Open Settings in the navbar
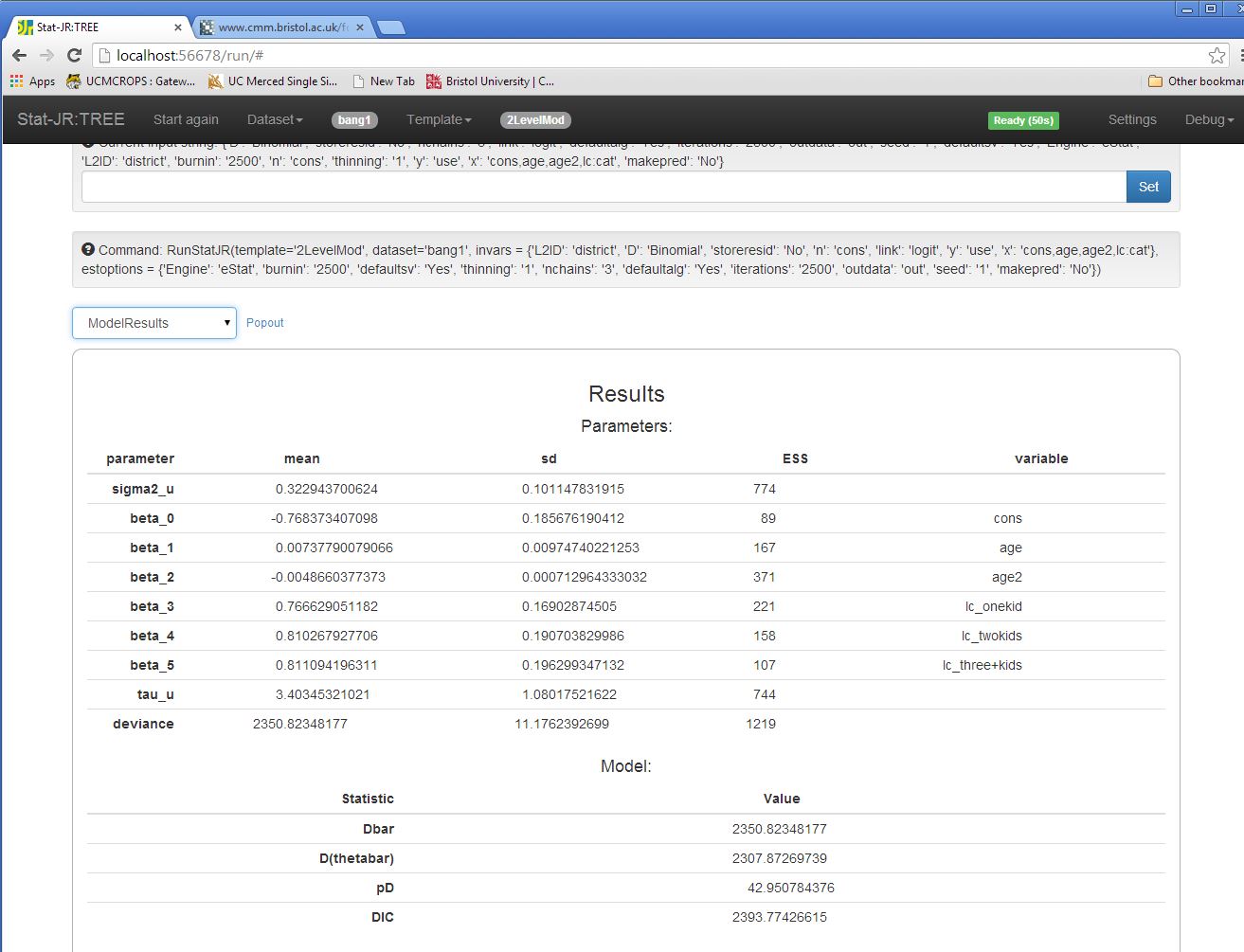Image resolution: width=1244 pixels, height=952 pixels. [x=1132, y=120]
